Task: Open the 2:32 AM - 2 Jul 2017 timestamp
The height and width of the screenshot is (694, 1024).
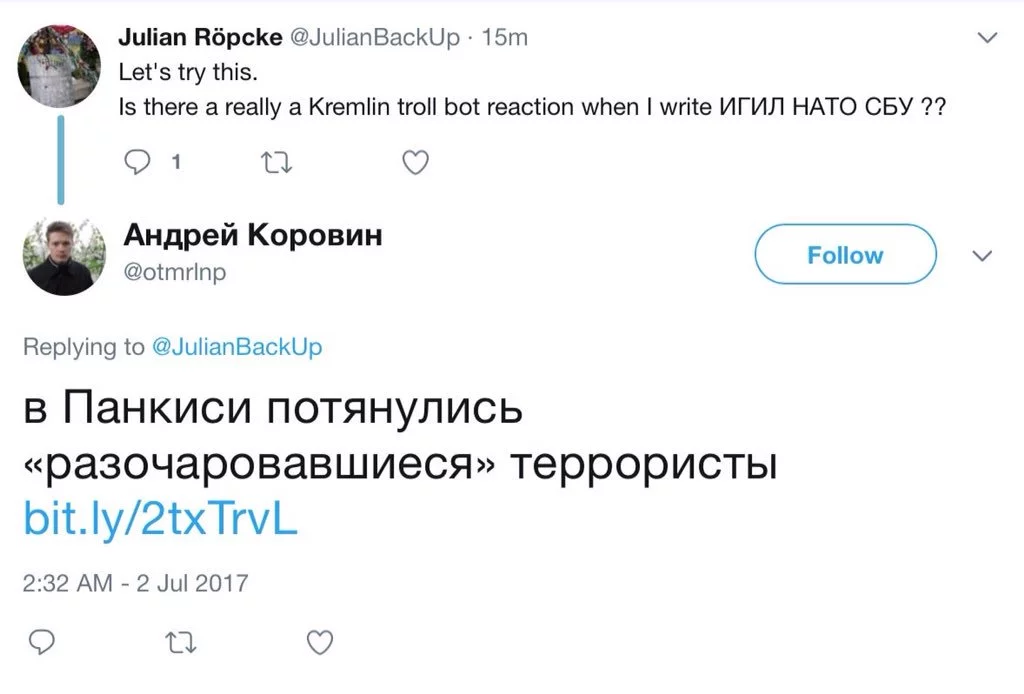Action: click(x=135, y=583)
